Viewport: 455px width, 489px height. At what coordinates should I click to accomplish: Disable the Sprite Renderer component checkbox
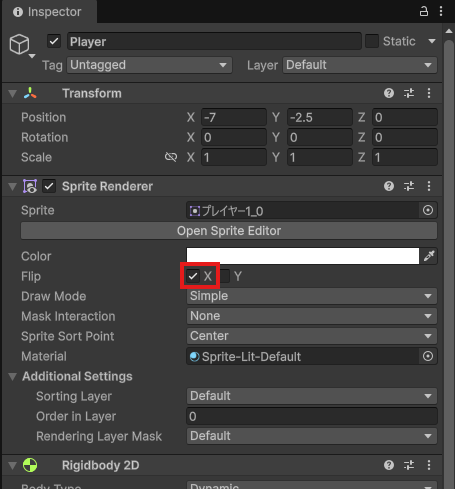coord(49,186)
